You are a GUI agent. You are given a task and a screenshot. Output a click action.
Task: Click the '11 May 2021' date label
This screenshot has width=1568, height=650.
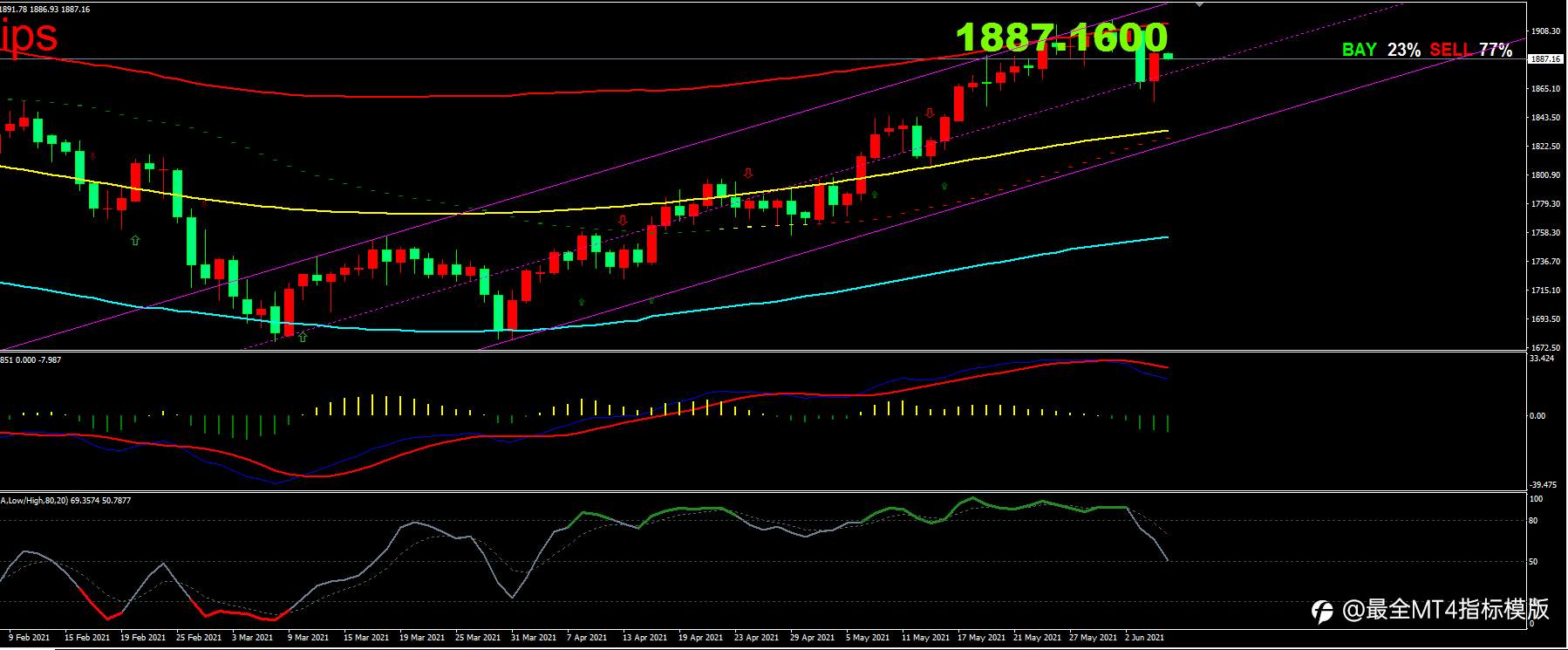[925, 638]
